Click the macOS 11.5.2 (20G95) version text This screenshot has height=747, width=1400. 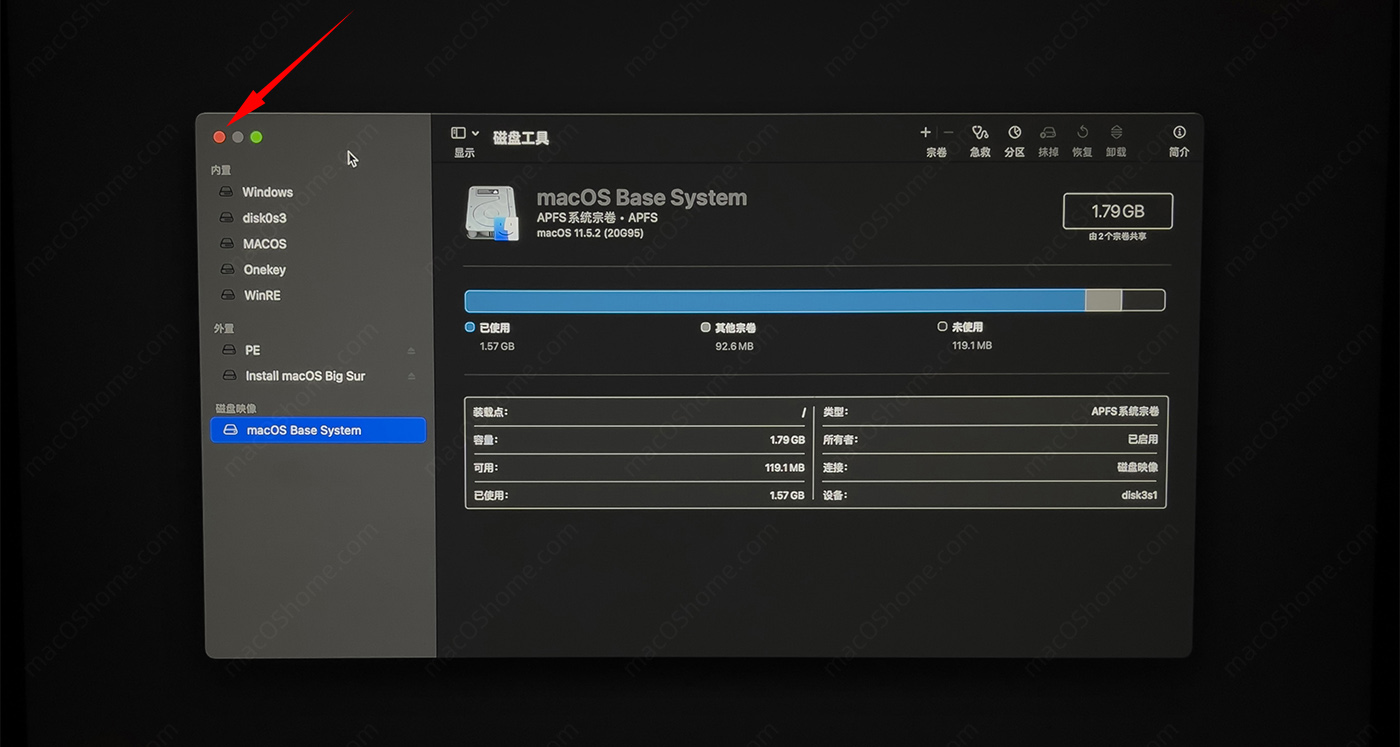590,233
